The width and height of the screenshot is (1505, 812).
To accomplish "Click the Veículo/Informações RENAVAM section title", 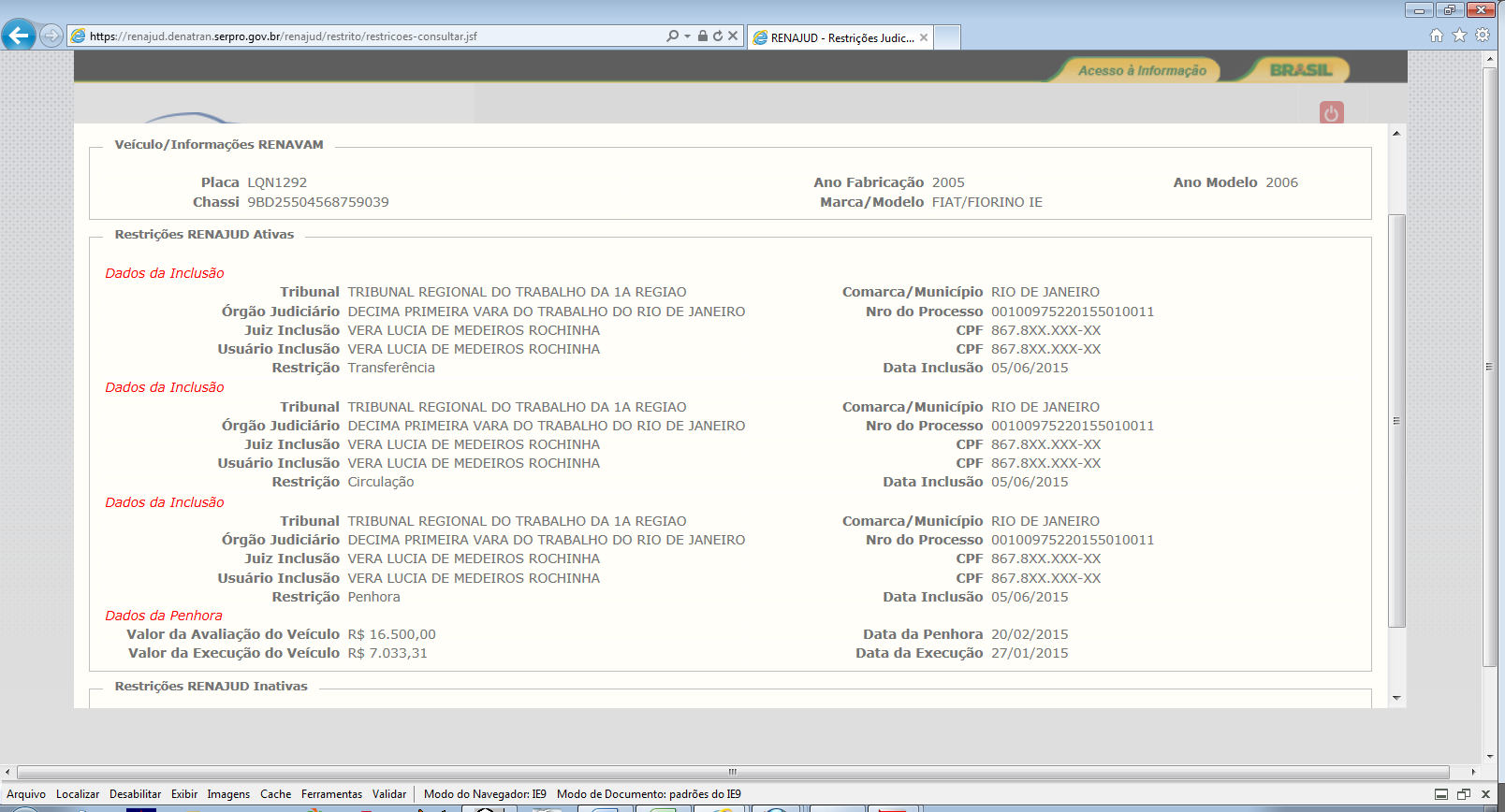I will tap(219, 144).
